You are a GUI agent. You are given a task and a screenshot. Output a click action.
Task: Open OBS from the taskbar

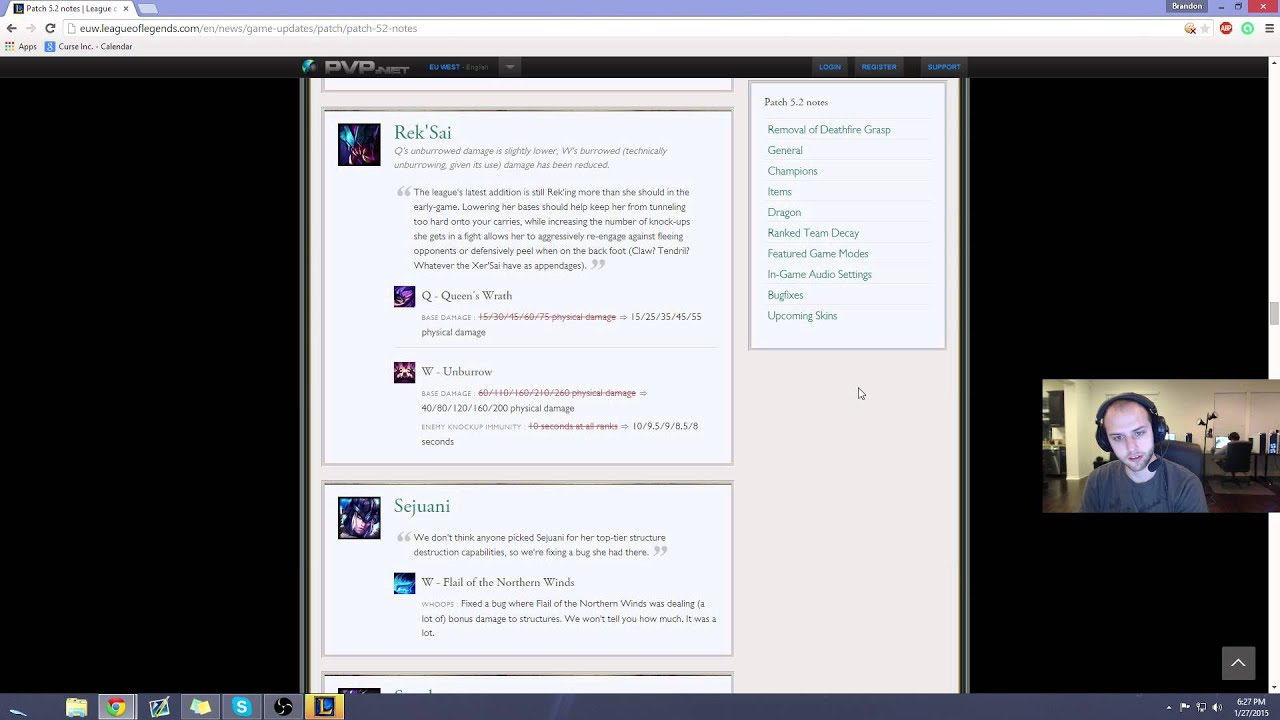pyautogui.click(x=283, y=708)
